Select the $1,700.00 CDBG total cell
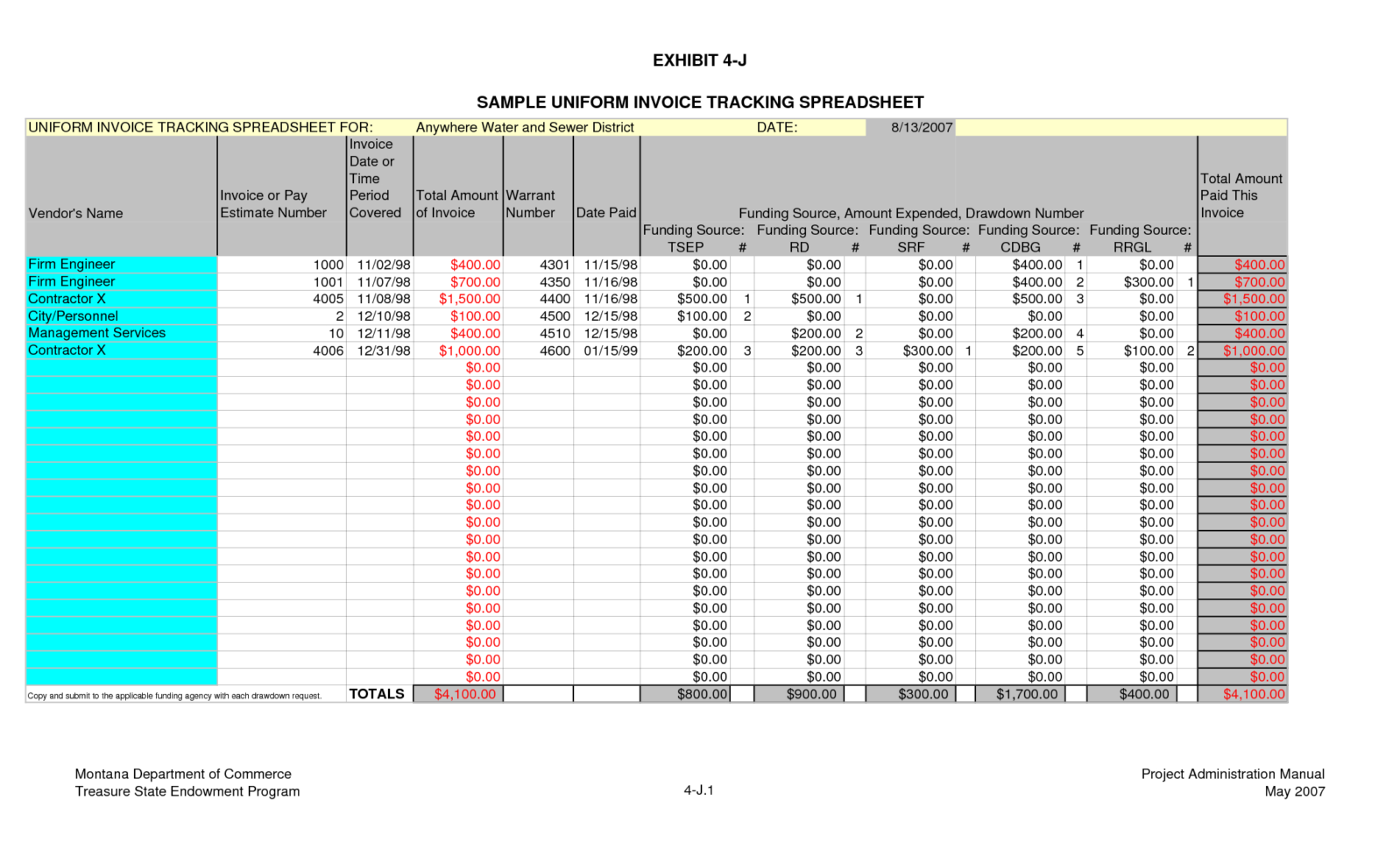The image size is (1400, 850). tap(1022, 694)
